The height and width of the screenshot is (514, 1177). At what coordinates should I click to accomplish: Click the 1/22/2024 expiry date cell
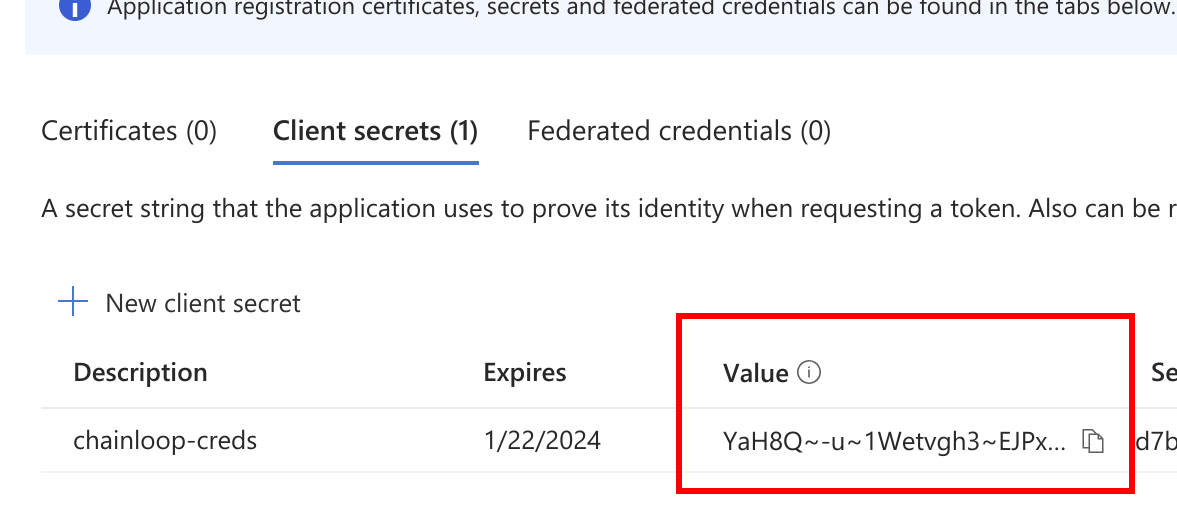(x=542, y=440)
